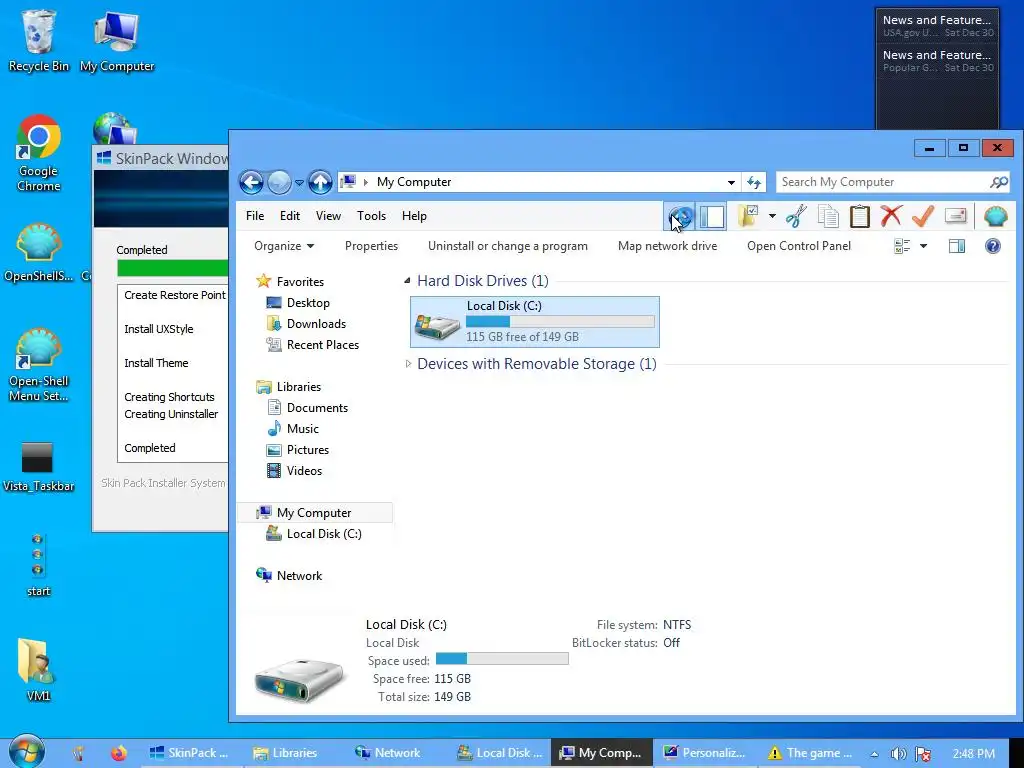This screenshot has height=768, width=1024.
Task: Toggle the navigation pane toolbar icon
Action: [x=712, y=216]
